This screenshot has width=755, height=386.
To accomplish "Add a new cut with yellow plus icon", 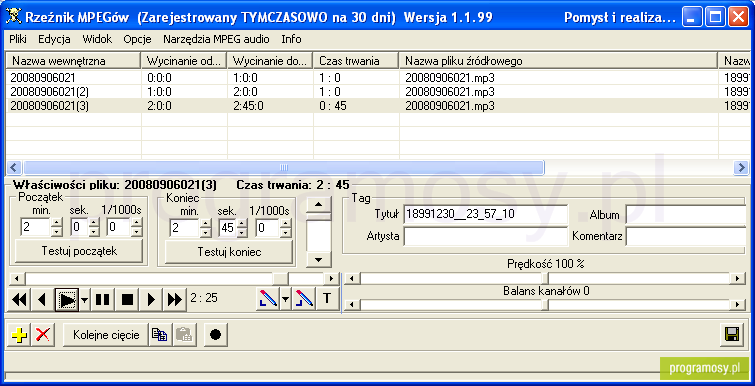I will (x=19, y=335).
